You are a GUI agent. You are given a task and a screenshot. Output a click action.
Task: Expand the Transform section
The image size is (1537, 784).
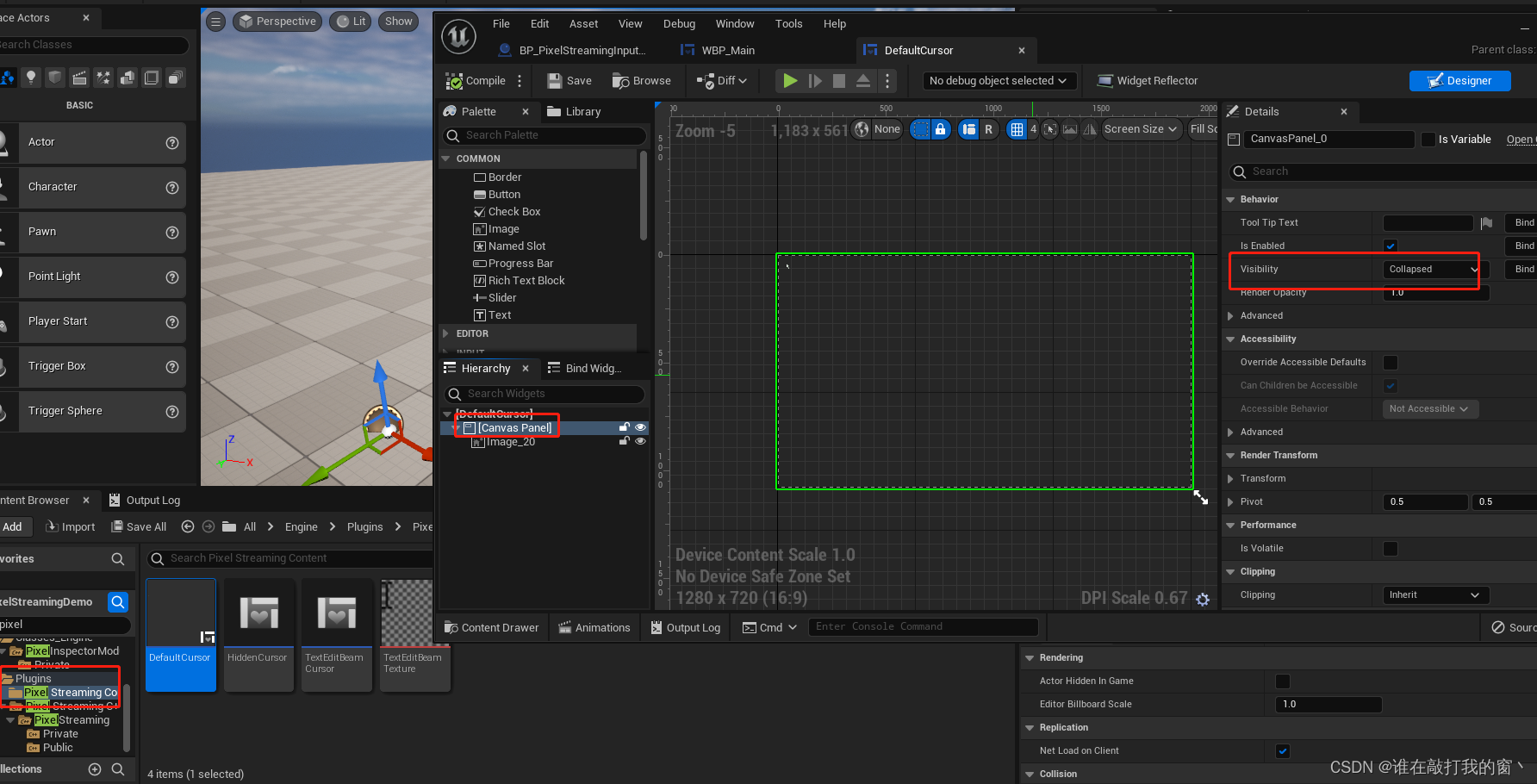tap(1230, 479)
